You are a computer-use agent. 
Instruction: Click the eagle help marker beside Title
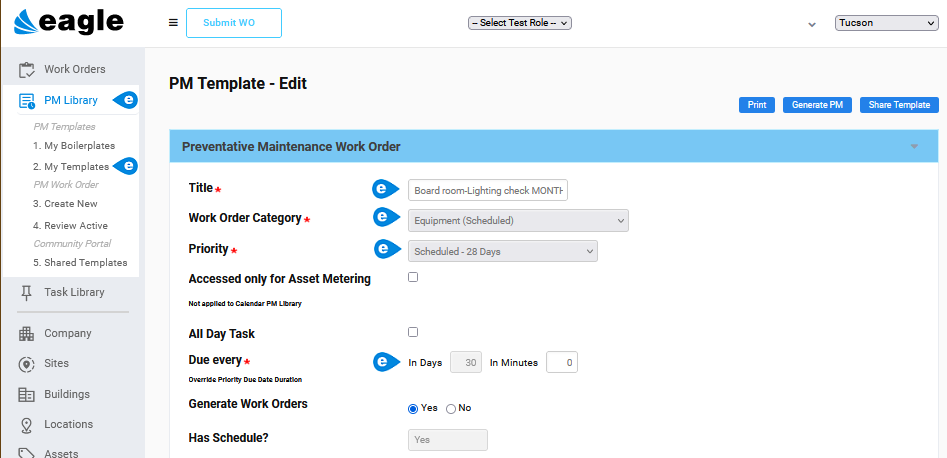[385, 190]
